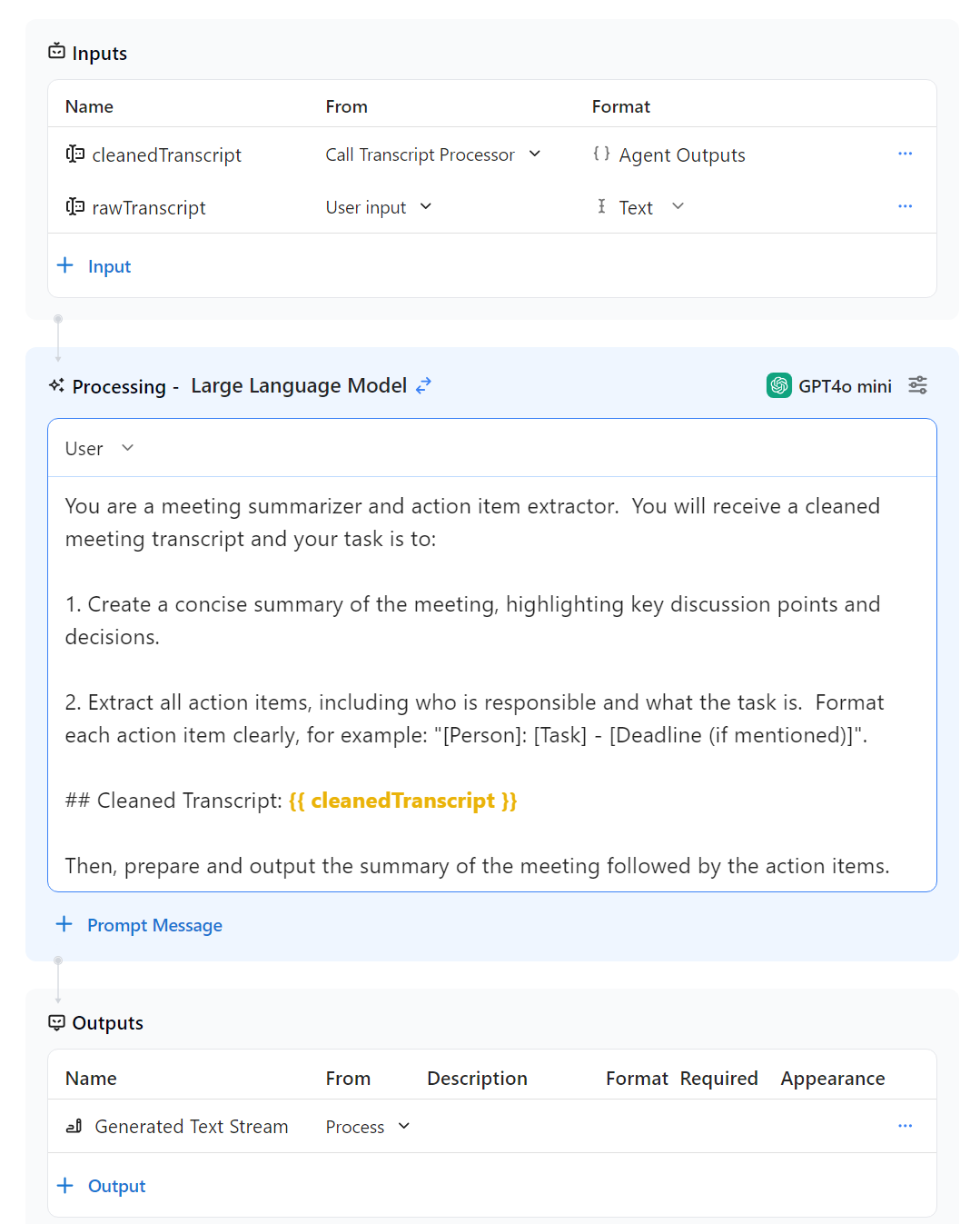Click the rawTranscript variable icon
Viewport: 980px width, 1224px height.
pyautogui.click(x=75, y=207)
